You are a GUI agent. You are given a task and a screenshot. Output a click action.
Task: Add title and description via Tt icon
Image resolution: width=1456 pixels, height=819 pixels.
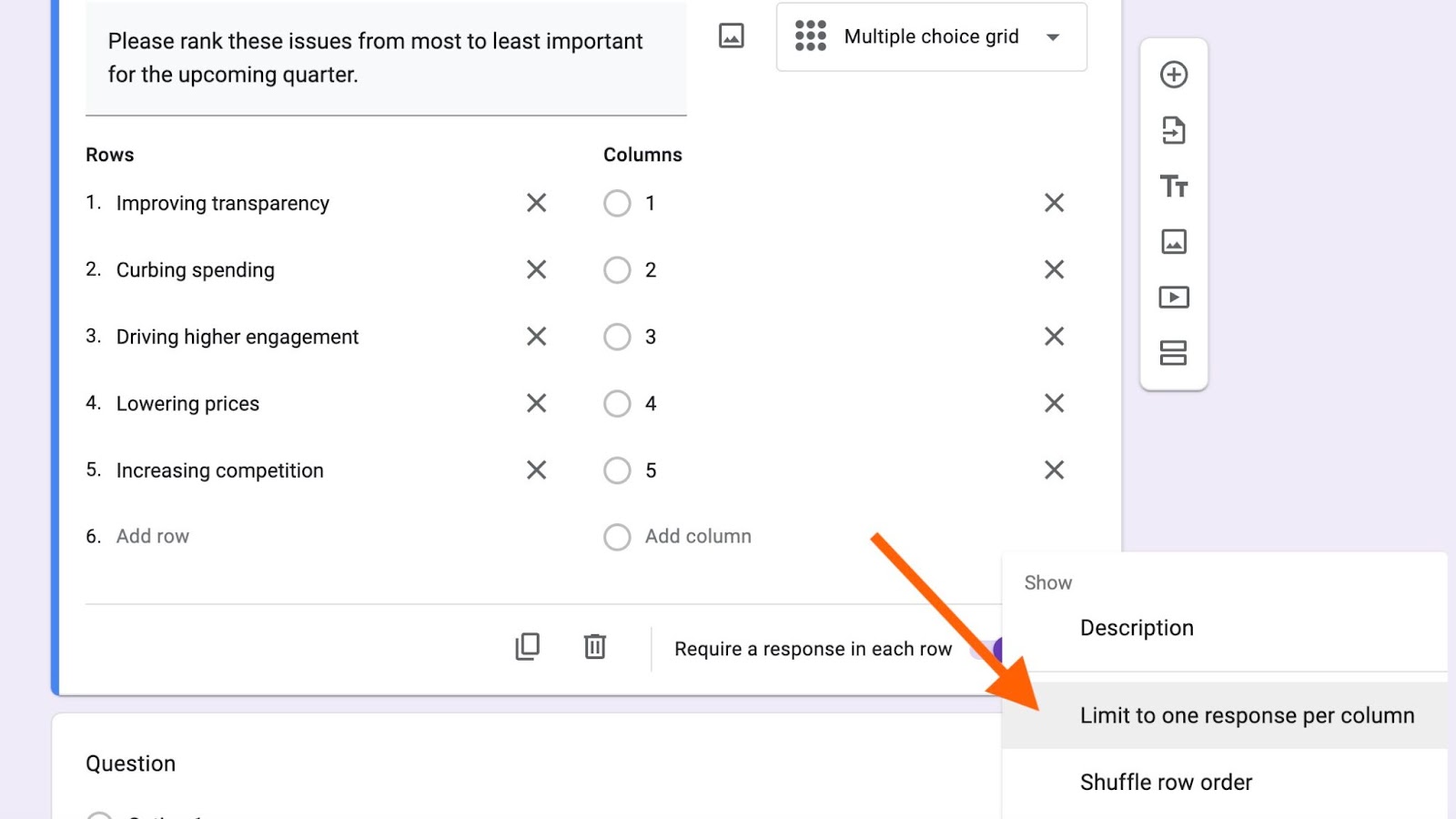[x=1174, y=187]
